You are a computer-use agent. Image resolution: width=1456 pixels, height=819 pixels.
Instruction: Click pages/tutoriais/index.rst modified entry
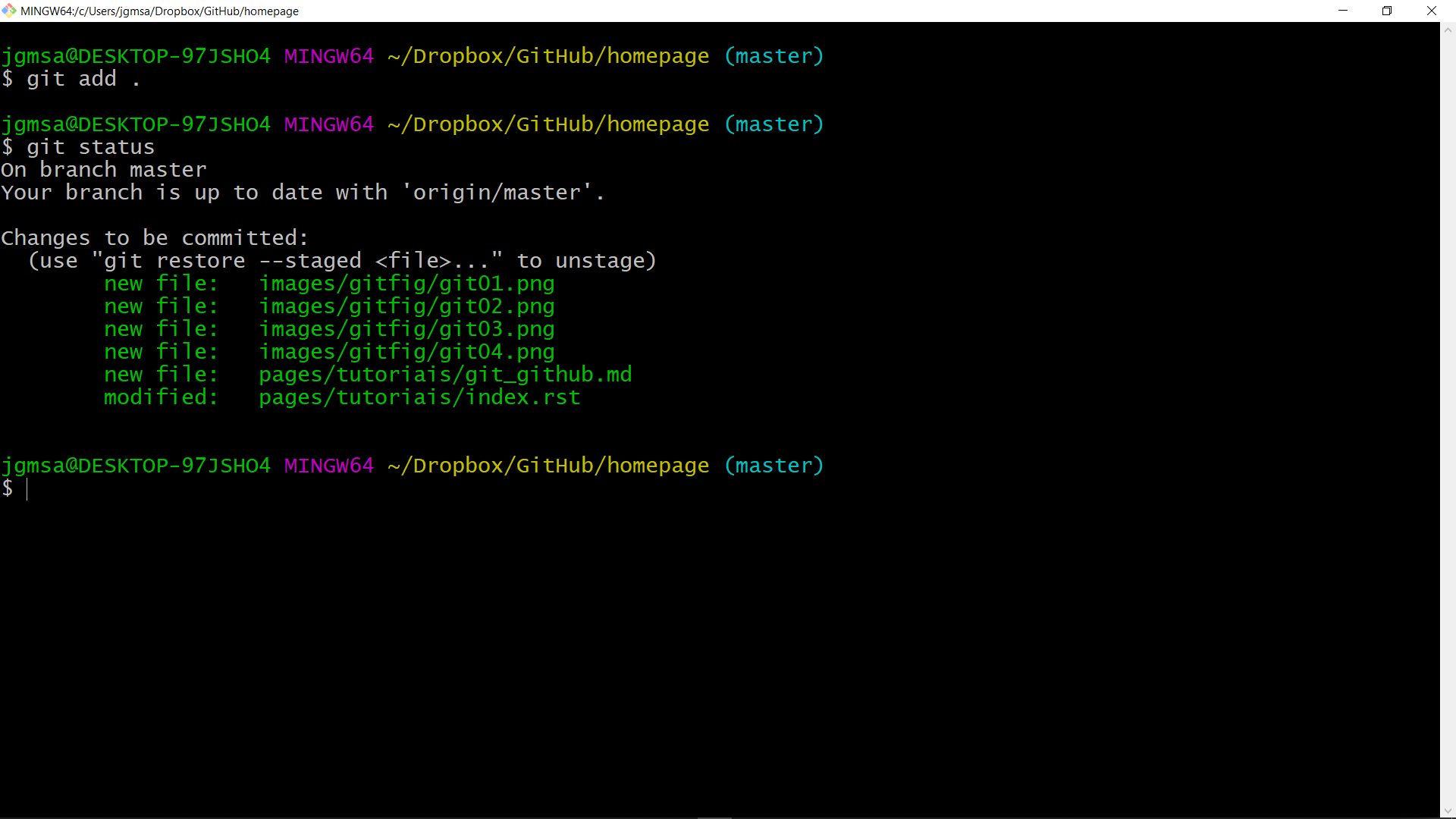tap(419, 397)
